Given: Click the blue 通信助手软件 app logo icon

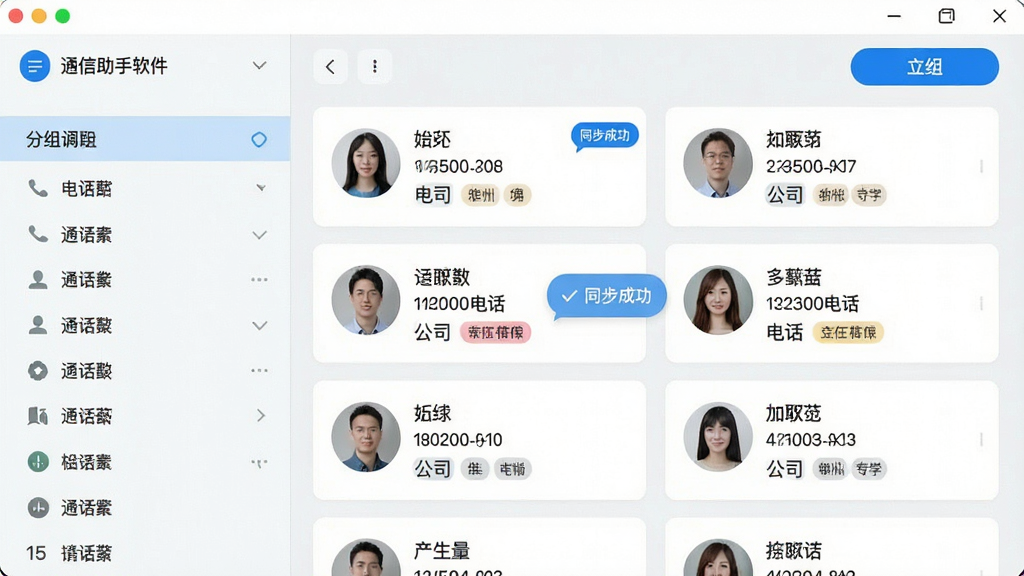Looking at the screenshot, I should (35, 66).
